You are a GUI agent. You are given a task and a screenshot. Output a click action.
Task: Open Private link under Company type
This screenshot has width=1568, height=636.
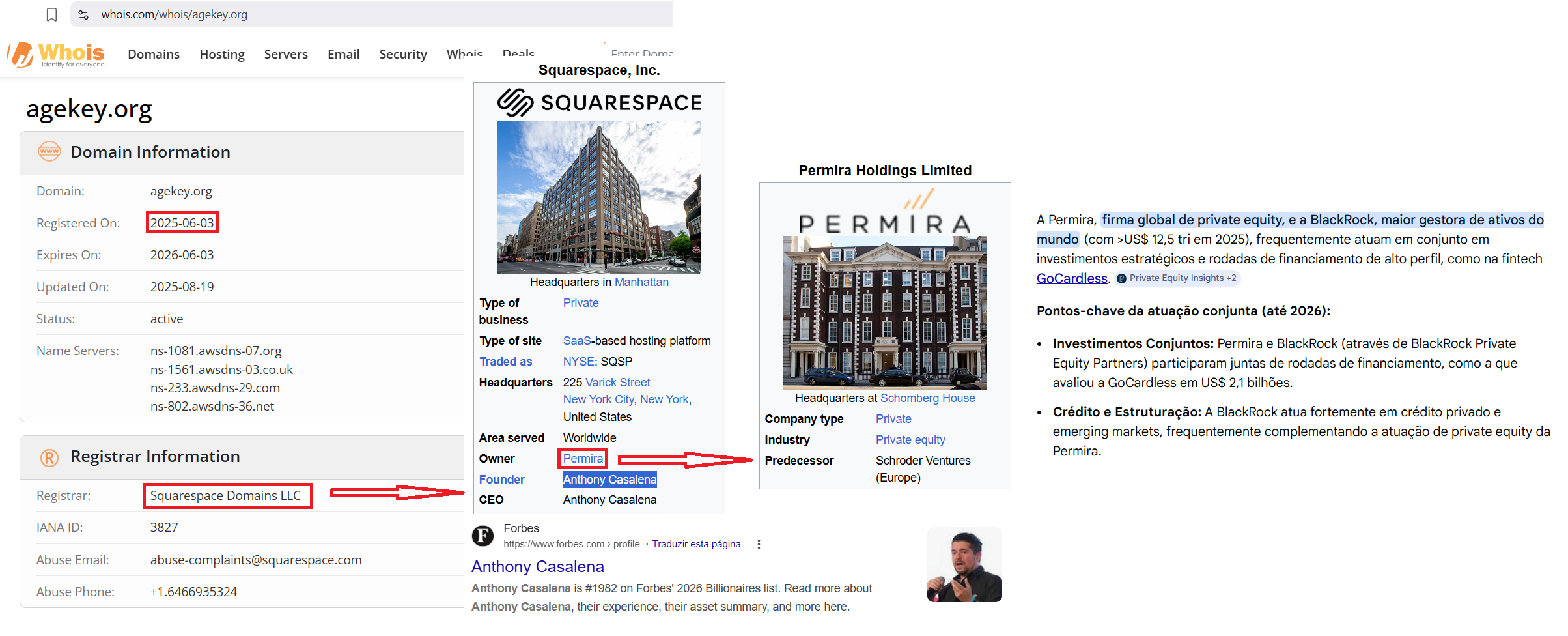coord(893,419)
